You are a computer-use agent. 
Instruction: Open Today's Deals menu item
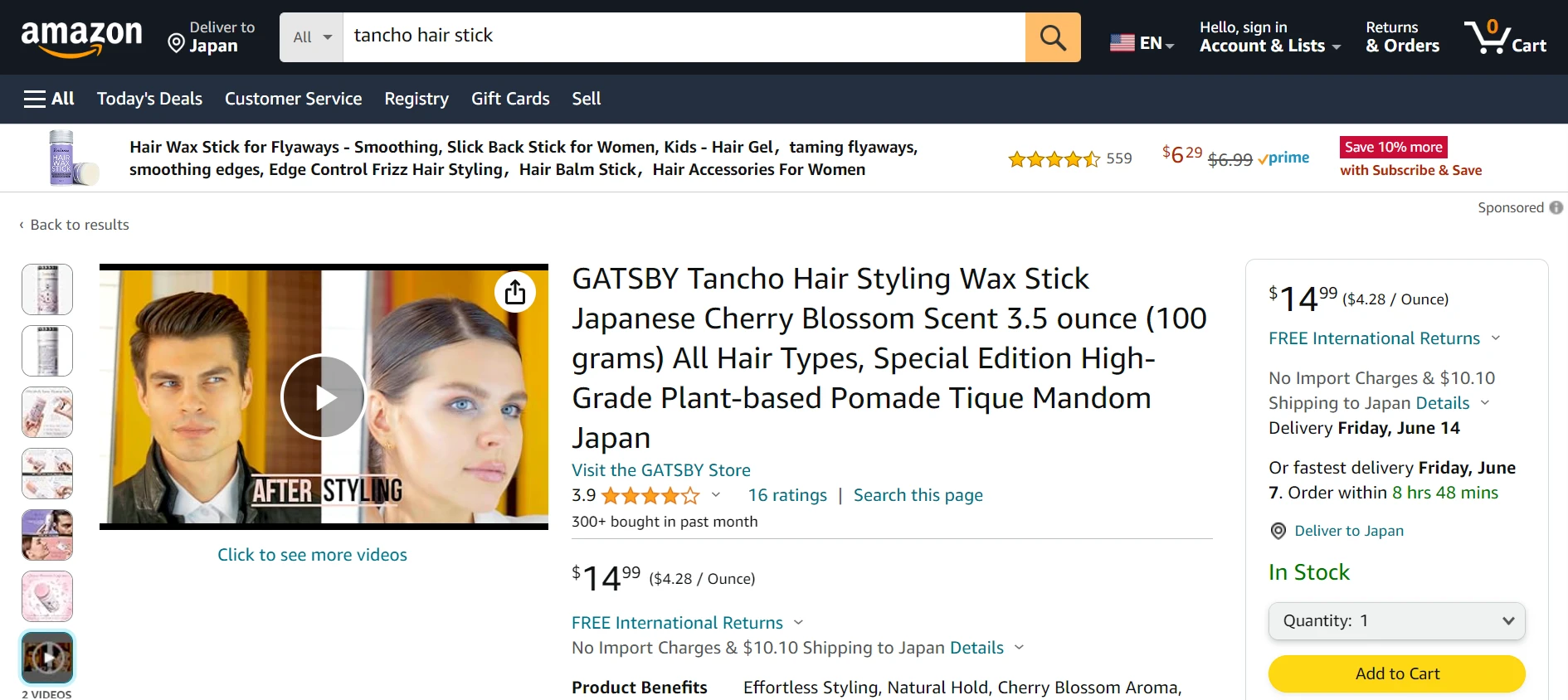coord(149,99)
